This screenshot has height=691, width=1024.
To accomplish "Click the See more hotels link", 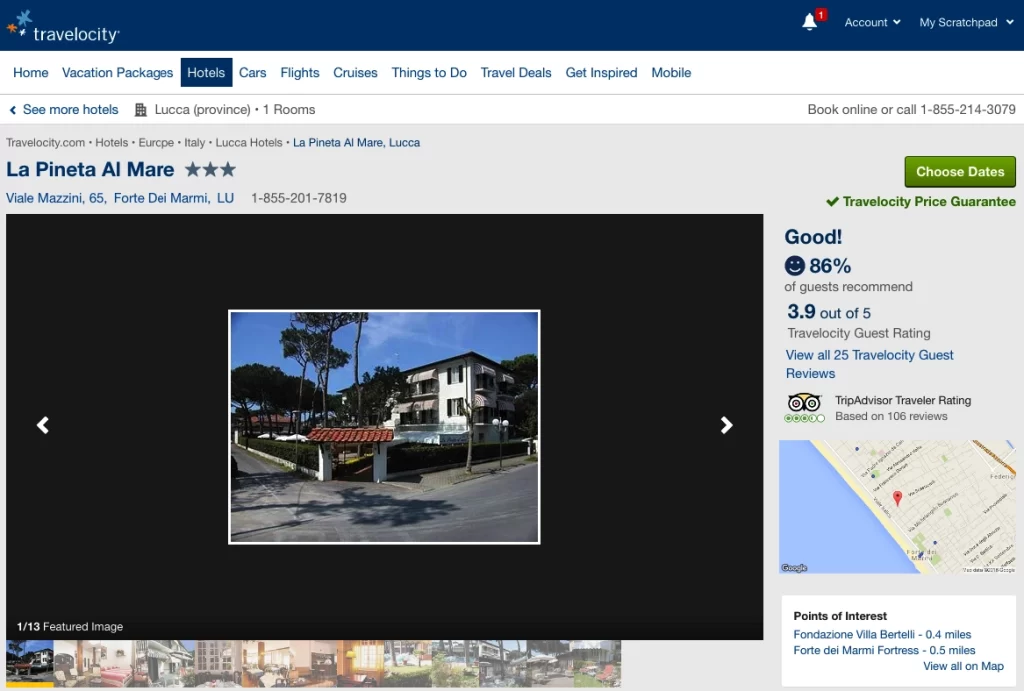I will [64, 110].
